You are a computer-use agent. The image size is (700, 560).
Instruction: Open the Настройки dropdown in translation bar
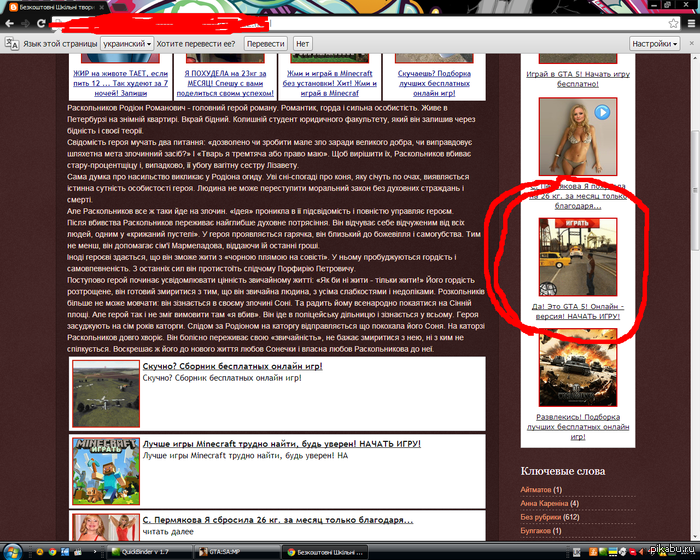tap(654, 44)
